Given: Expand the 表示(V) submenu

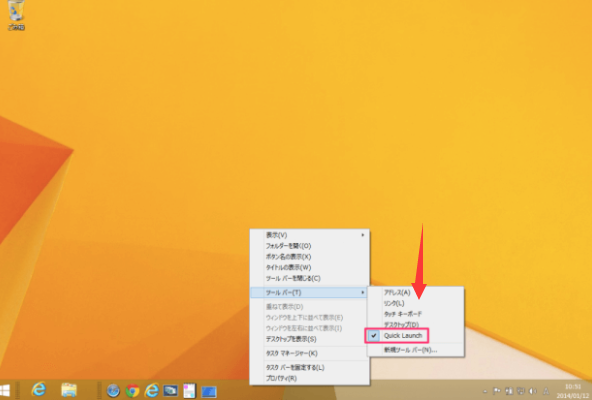Looking at the screenshot, I should 310,235.
